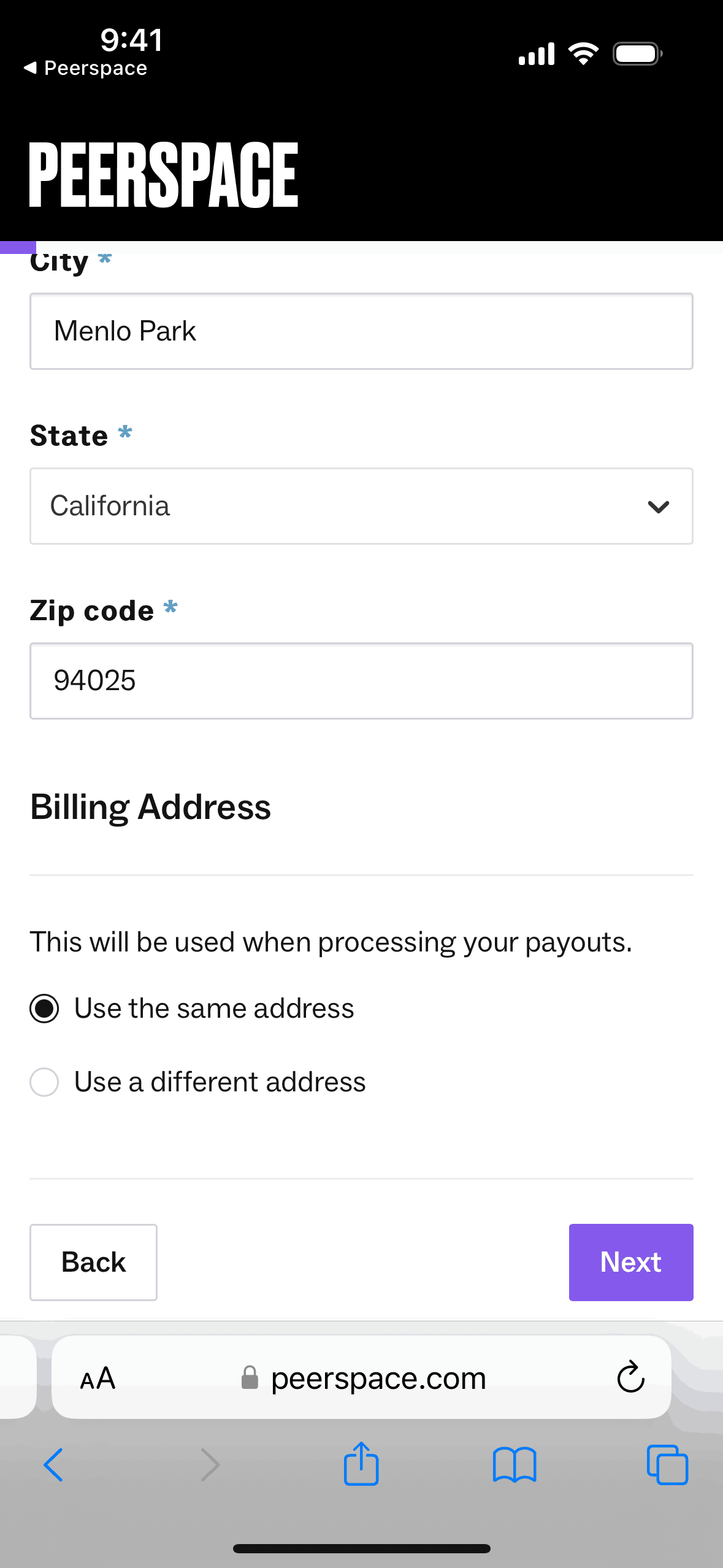Viewport: 723px width, 1568px height.
Task: Select 'Use the same address' option
Action: coord(45,1009)
